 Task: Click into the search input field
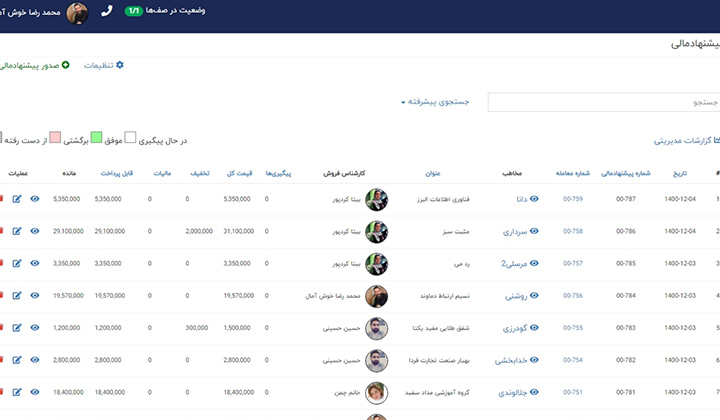coord(600,102)
